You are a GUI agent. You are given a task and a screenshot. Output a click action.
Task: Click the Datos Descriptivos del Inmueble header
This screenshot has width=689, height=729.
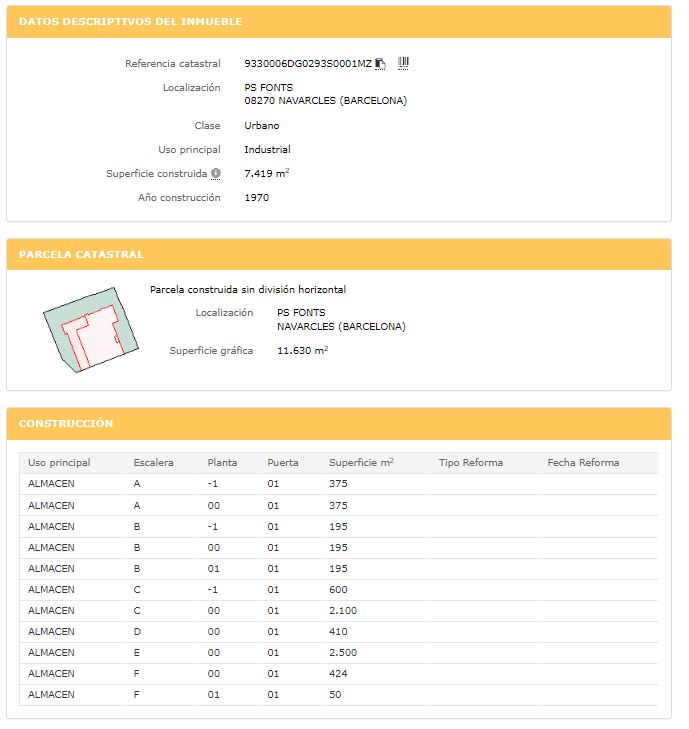(130, 22)
